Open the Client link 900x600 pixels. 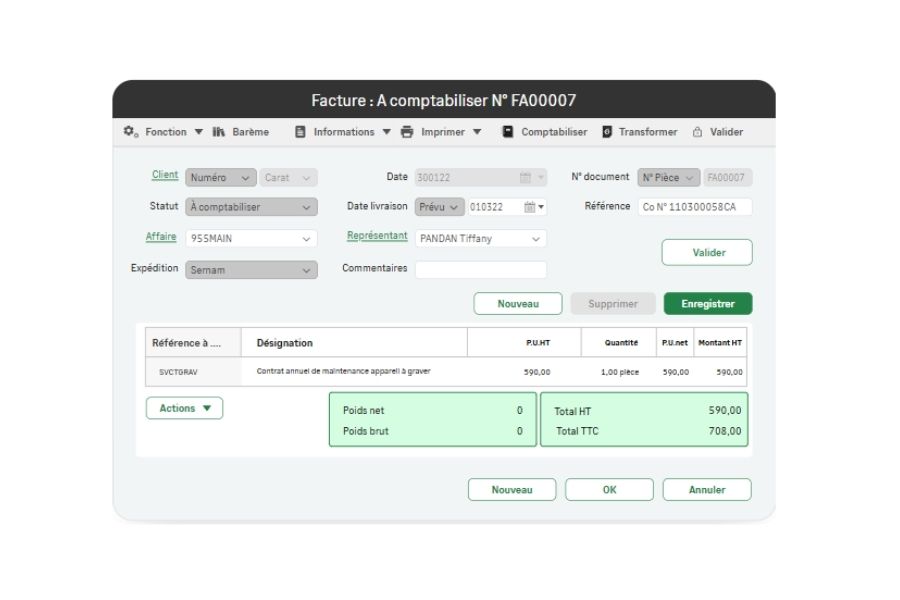point(165,175)
